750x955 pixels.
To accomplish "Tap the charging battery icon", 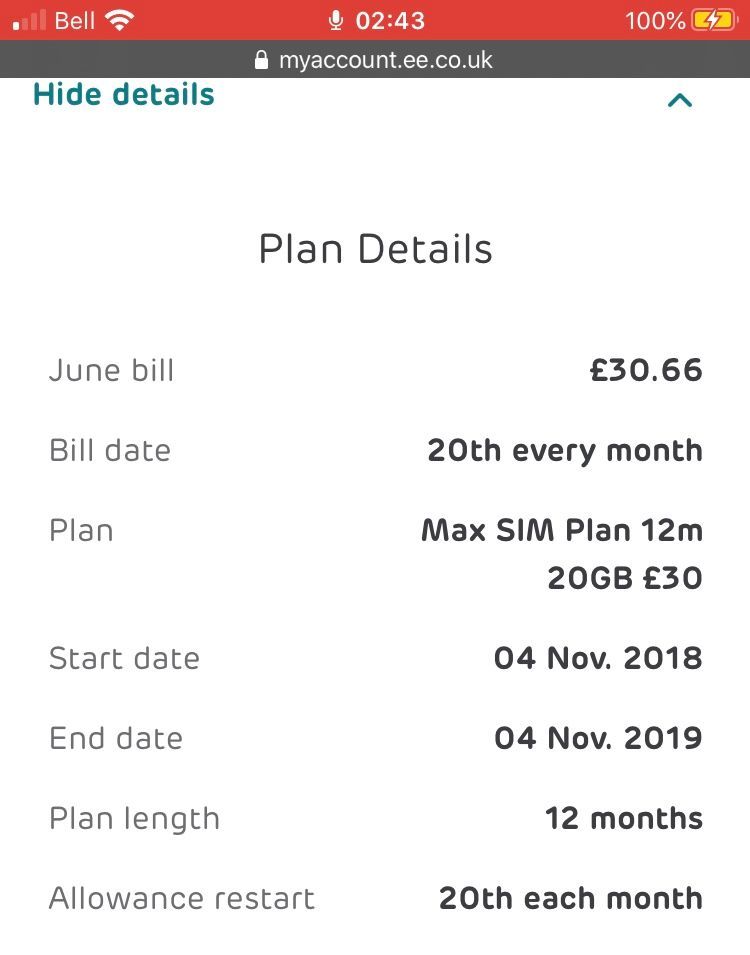I will pyautogui.click(x=714, y=20).
